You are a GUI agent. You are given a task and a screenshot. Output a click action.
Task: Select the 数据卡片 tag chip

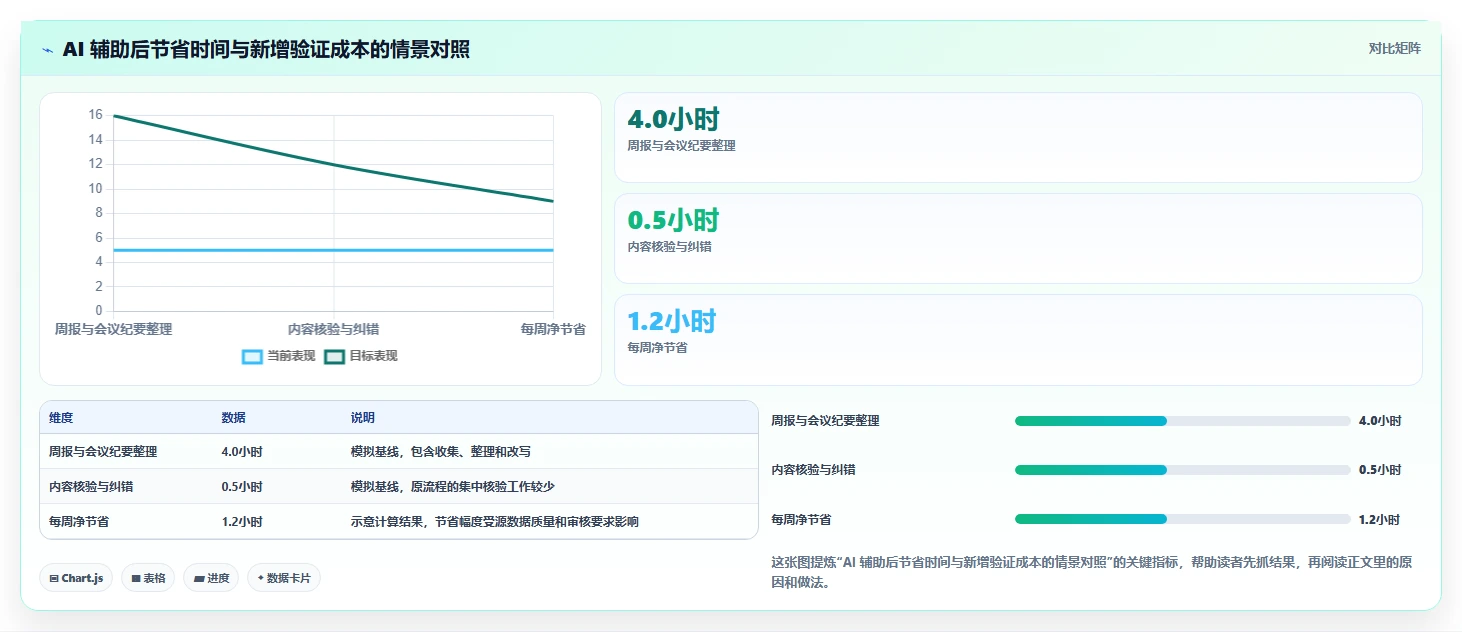click(x=284, y=578)
